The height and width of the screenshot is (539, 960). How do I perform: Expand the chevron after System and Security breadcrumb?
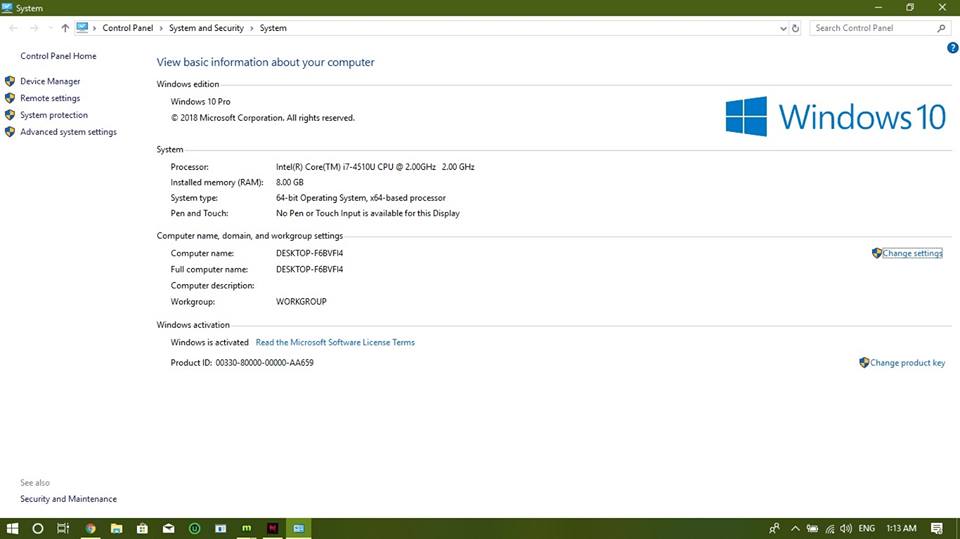[x=252, y=28]
